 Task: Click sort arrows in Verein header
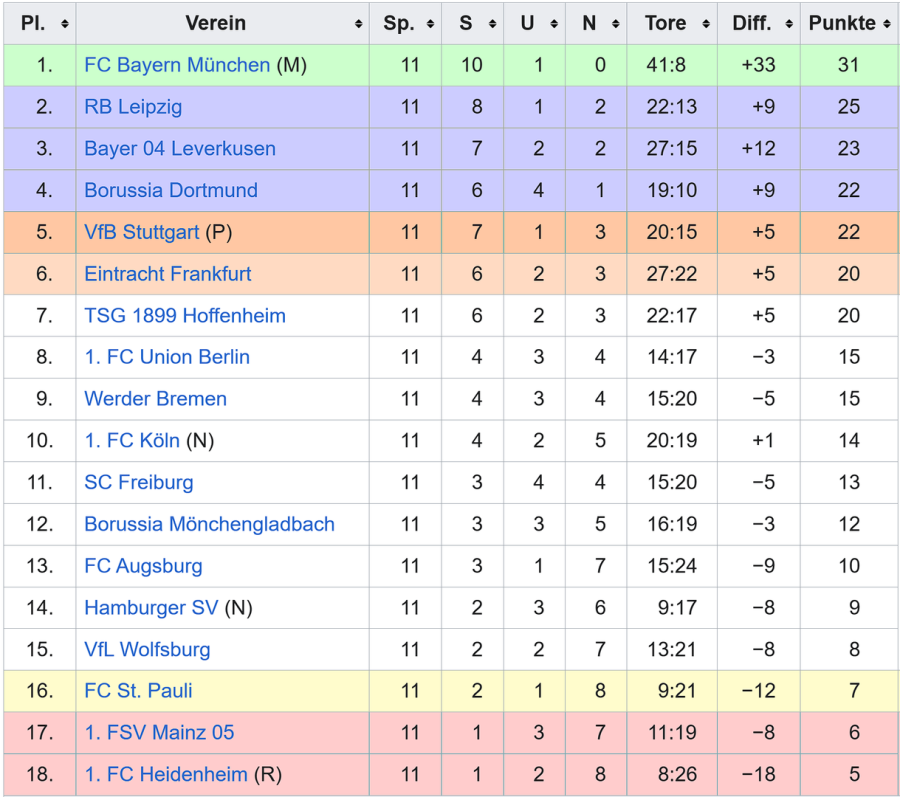pyautogui.click(x=359, y=24)
